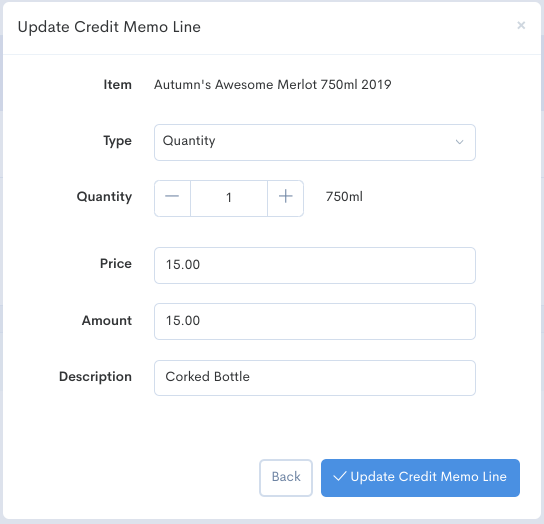Click the Autumn's Awesome Merlot item name

[x=273, y=85]
